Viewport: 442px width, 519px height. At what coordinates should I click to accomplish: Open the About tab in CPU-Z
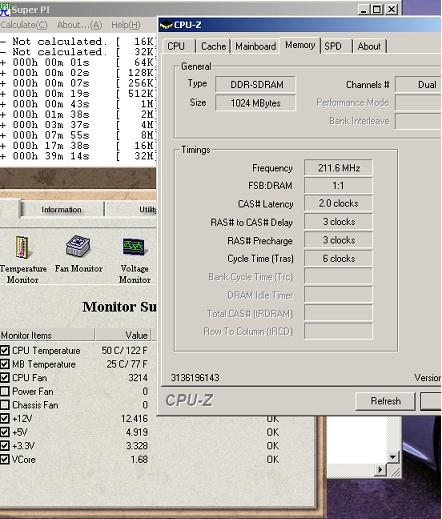[369, 46]
